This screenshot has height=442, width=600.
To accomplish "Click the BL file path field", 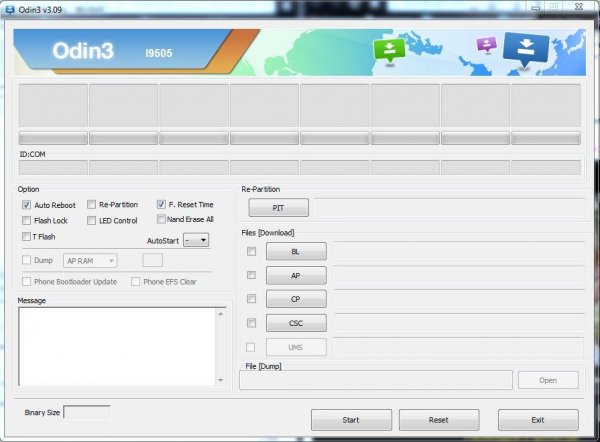I will click(x=459, y=251).
